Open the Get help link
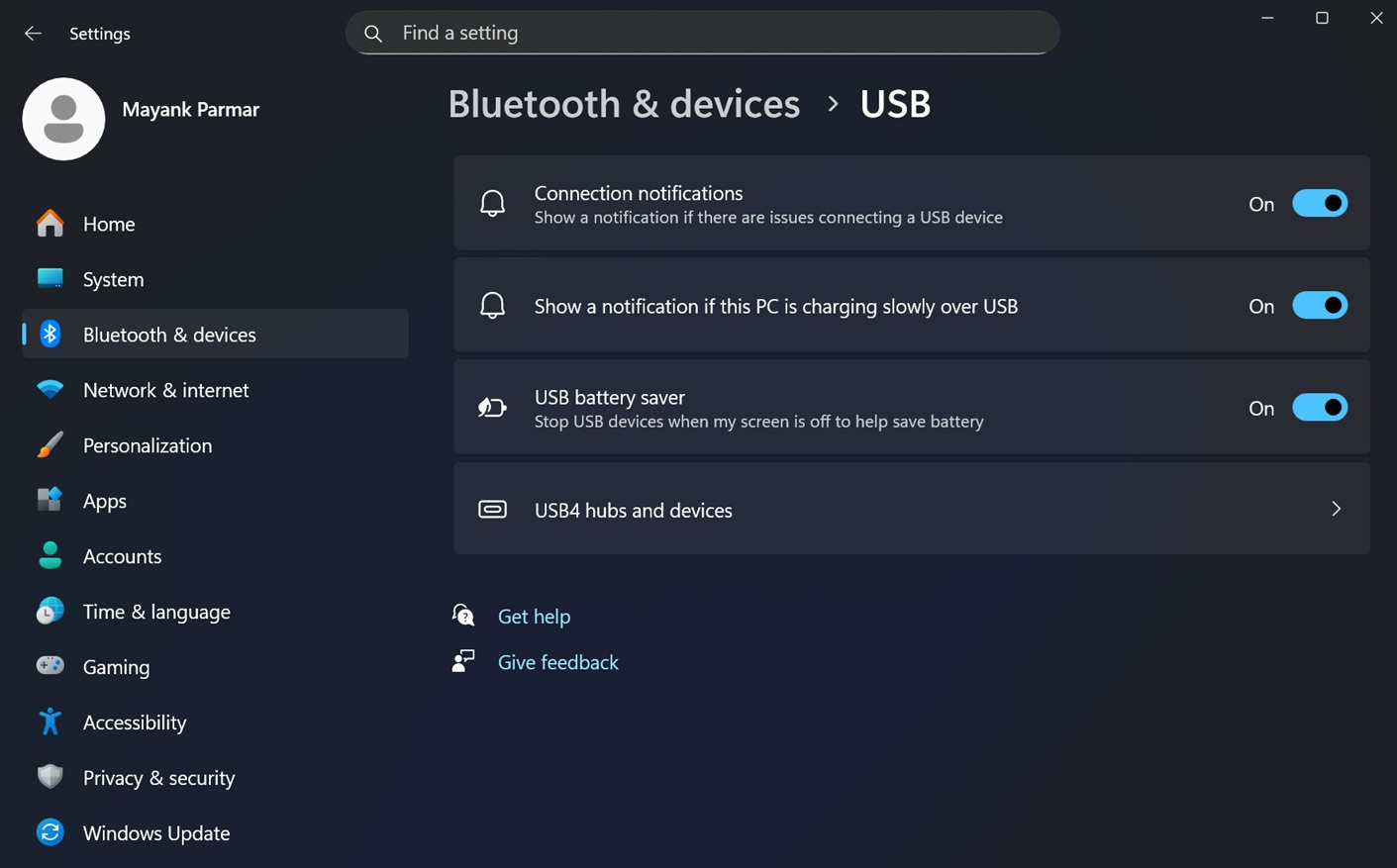 coord(534,617)
